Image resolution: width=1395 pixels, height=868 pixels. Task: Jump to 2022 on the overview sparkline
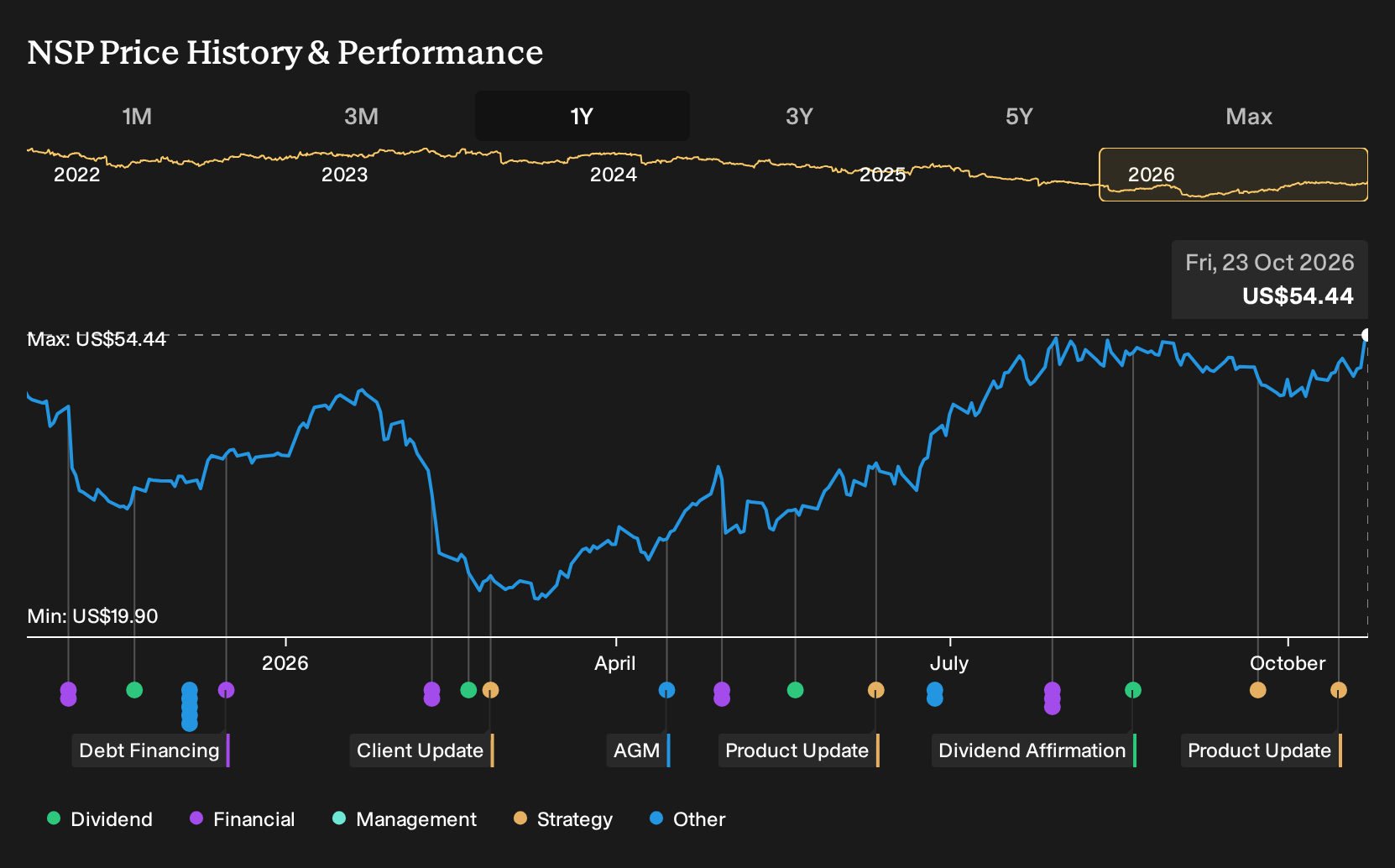click(x=76, y=175)
